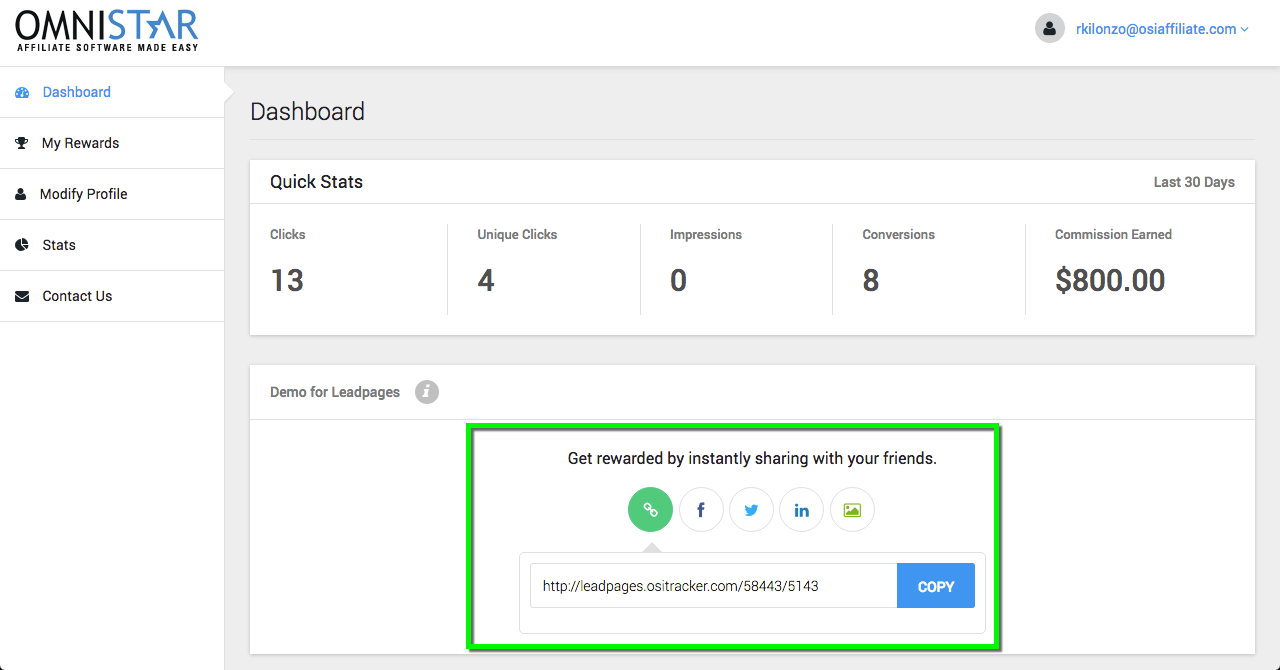Click the info icon beside Demo for Leadpages
This screenshot has width=1280, height=670.
pos(427,392)
